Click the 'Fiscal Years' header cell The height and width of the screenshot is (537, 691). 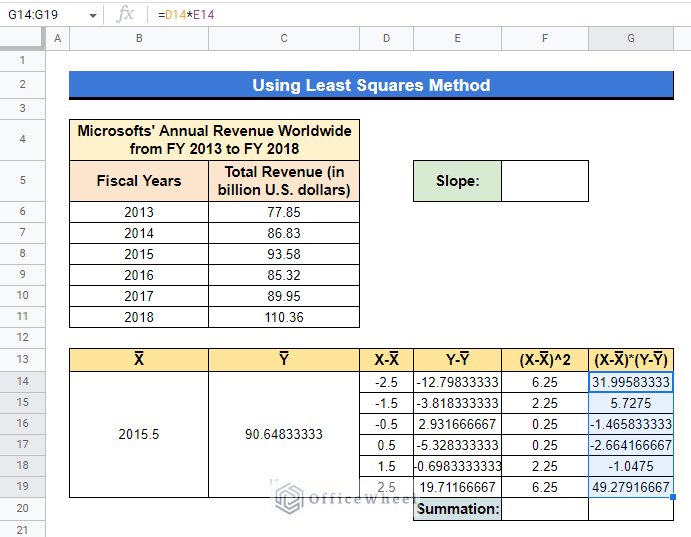click(x=139, y=181)
